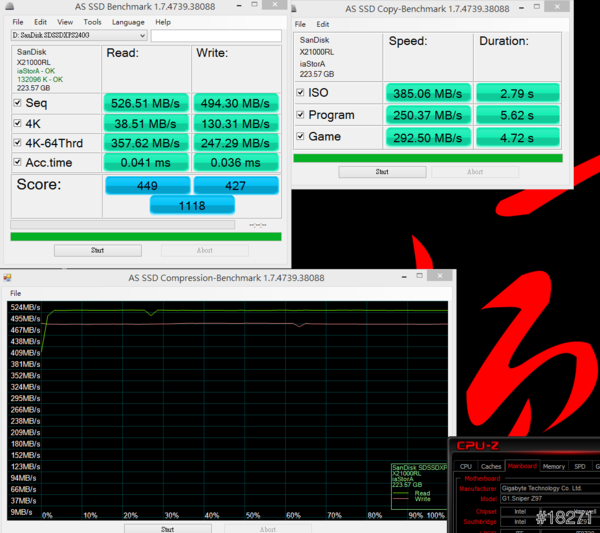Open the Language menu
This screenshot has height=533, width=600.
coord(128,21)
